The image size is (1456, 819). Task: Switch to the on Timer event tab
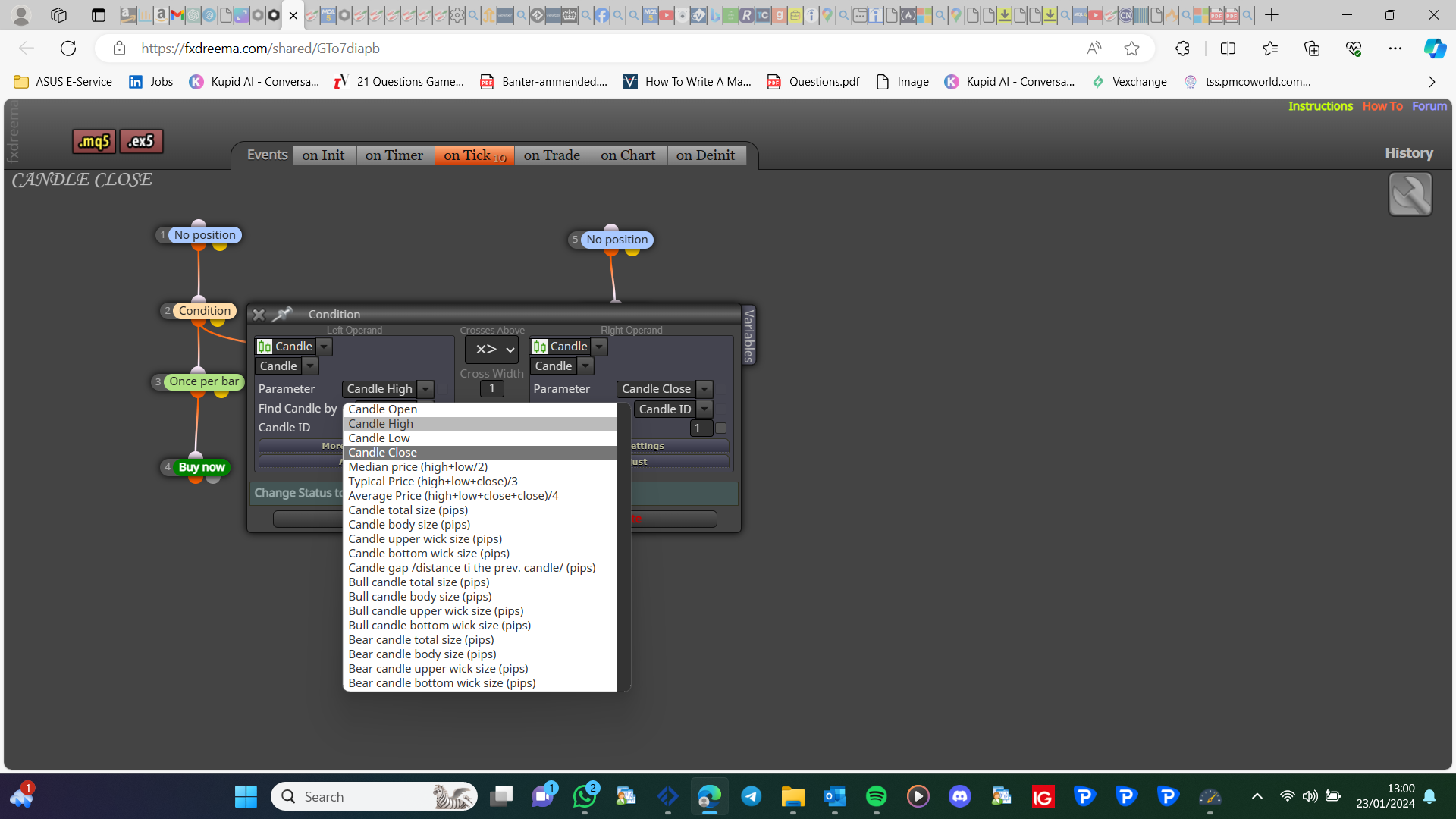click(394, 155)
